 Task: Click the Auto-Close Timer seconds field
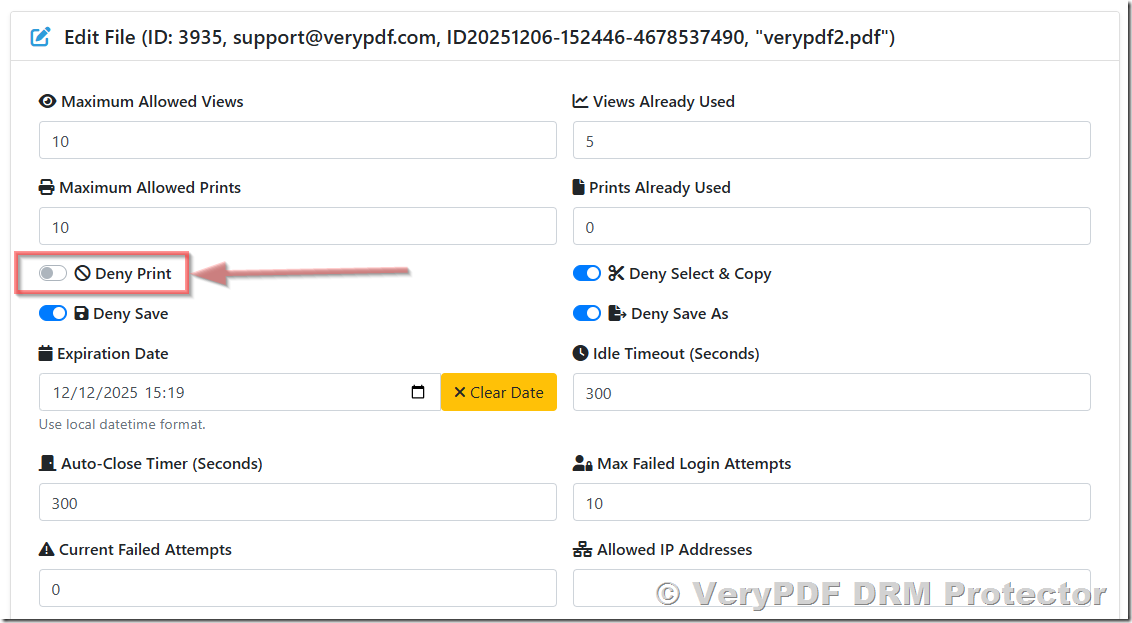pos(297,503)
